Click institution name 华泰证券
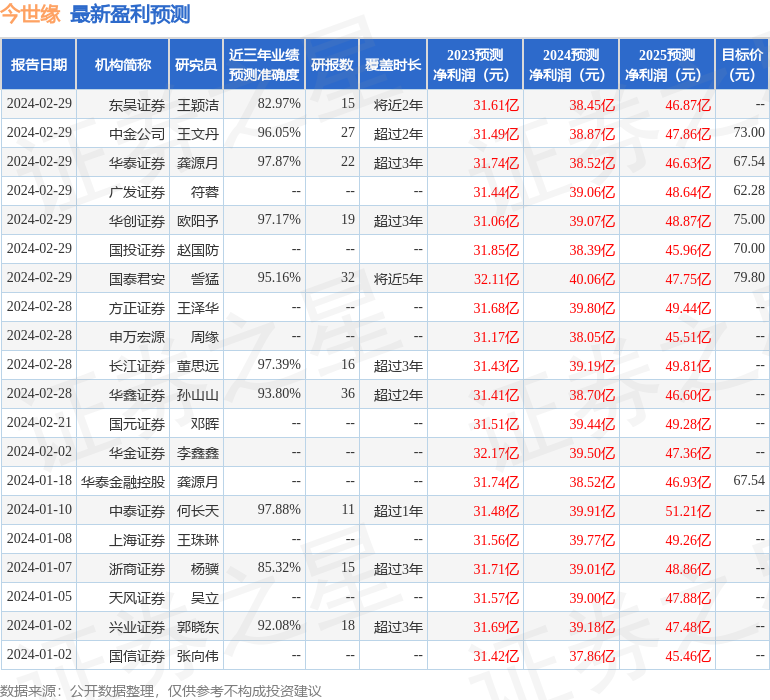Viewport: 770px width, 700px height. tap(137, 163)
